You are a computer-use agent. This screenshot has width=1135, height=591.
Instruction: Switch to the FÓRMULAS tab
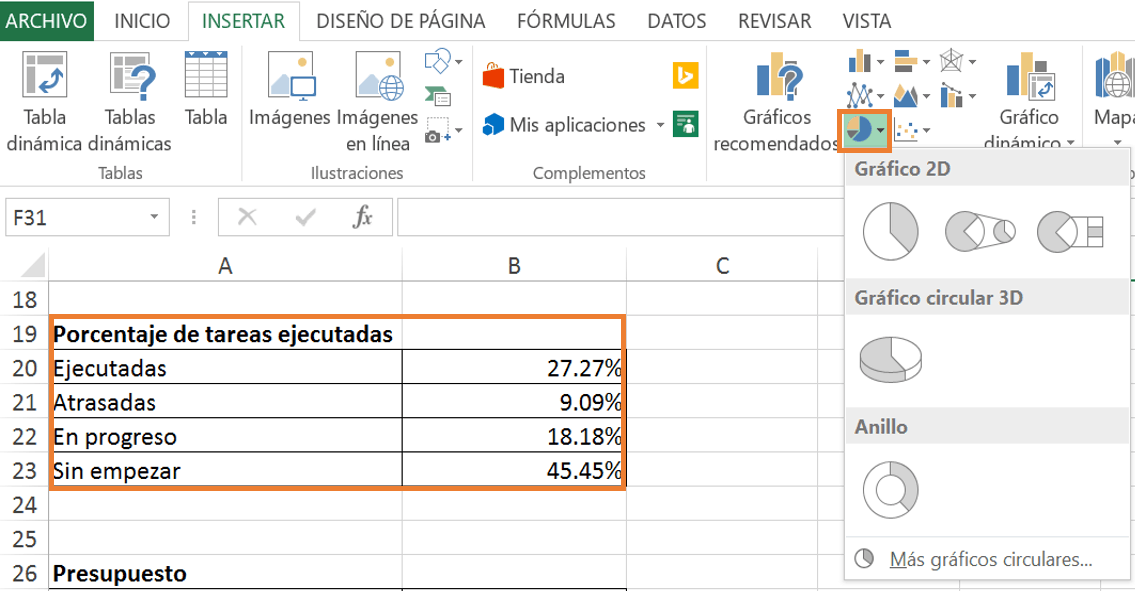pyautogui.click(x=566, y=21)
